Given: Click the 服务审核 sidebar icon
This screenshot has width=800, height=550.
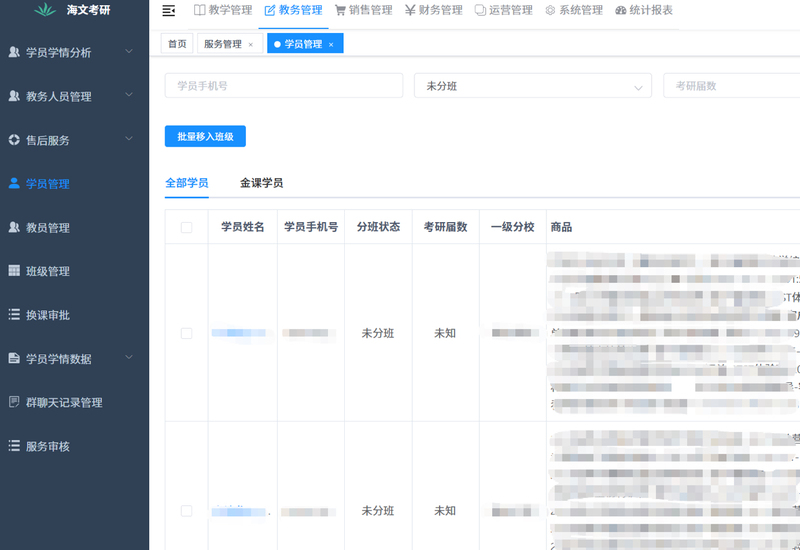Looking at the screenshot, I should 14,446.
